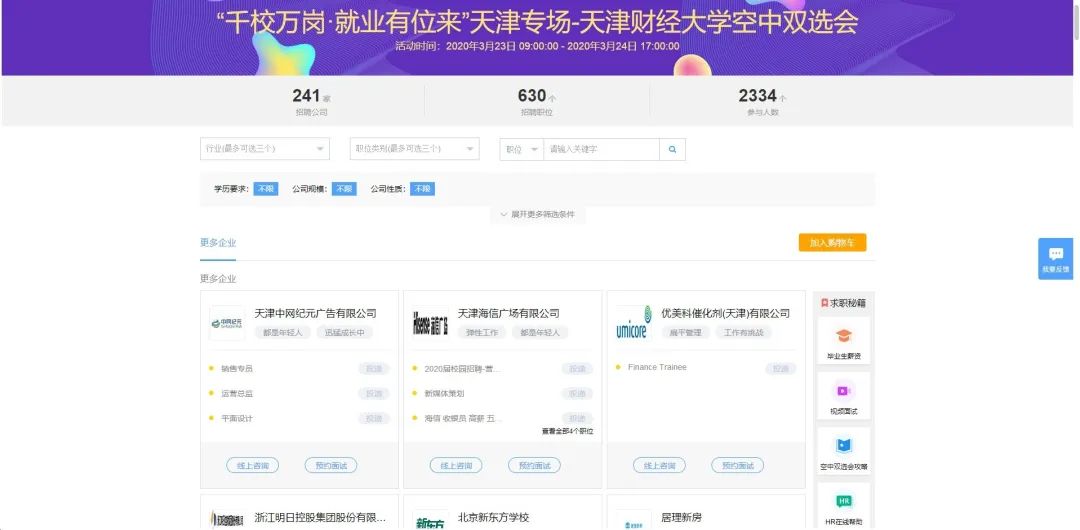Click the 新东方 school logo
The image size is (1080, 530).
(430, 520)
